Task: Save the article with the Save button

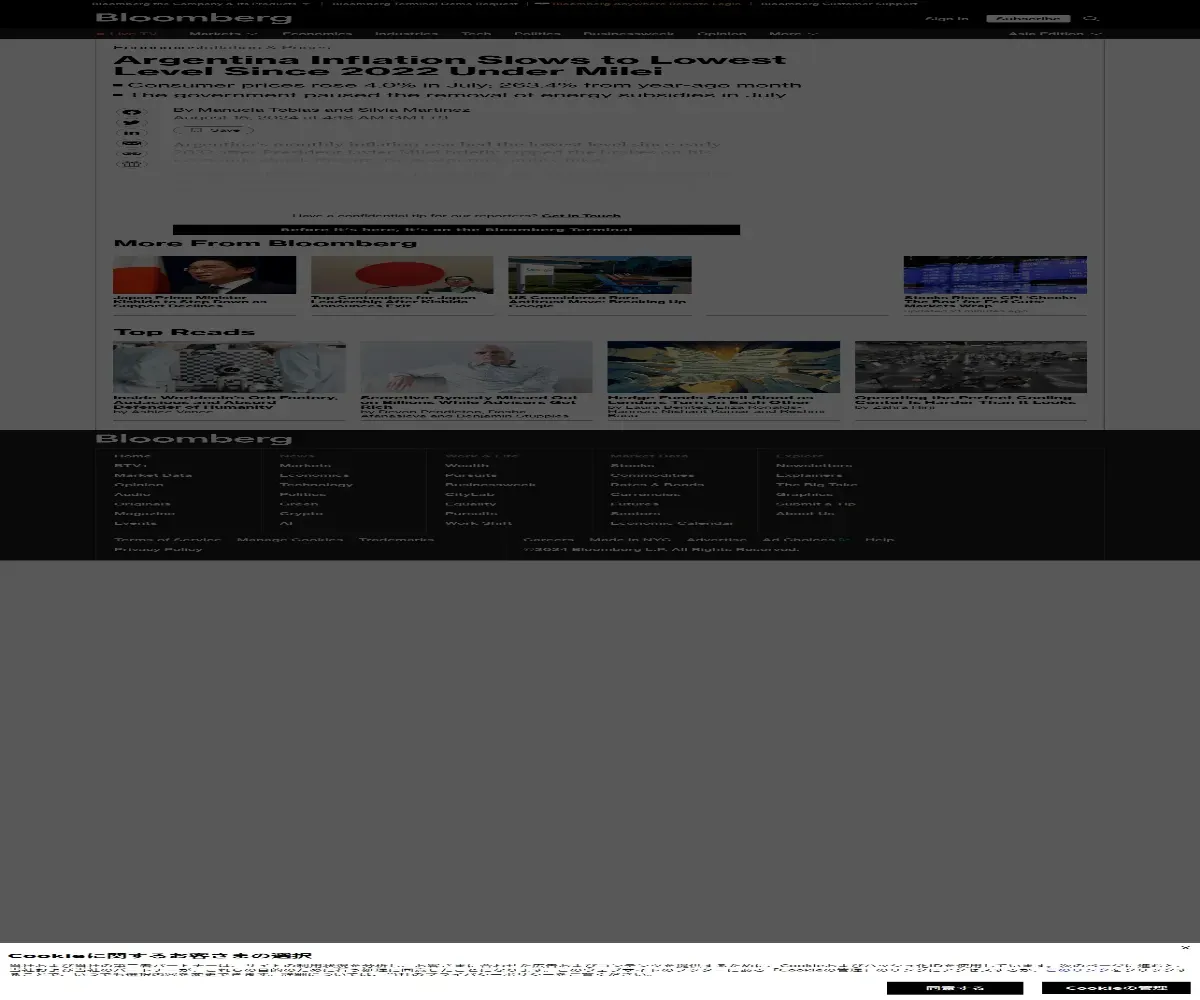Action: click(213, 130)
